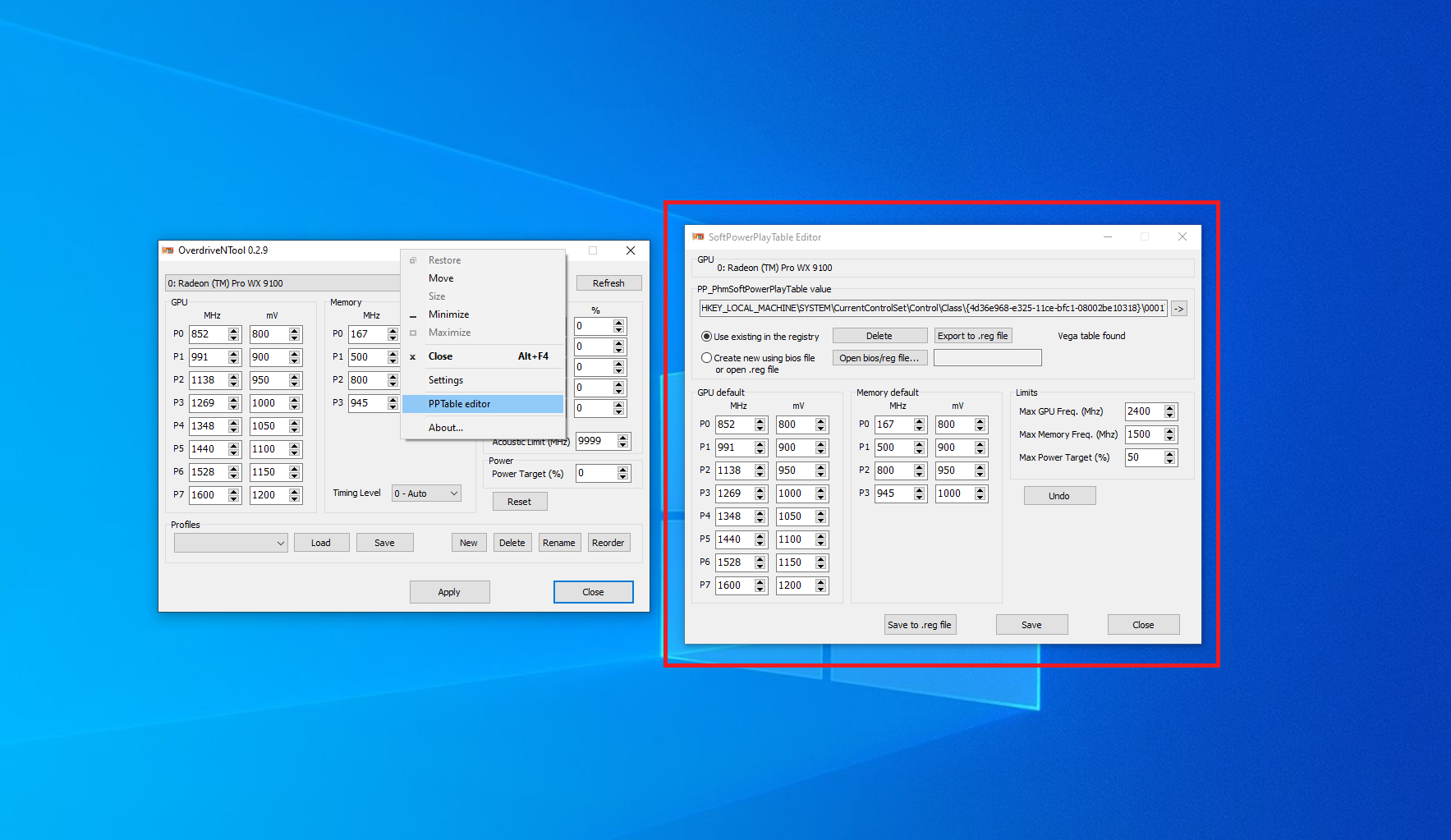Click 'Export to .reg file' button
1451x840 pixels.
973,336
